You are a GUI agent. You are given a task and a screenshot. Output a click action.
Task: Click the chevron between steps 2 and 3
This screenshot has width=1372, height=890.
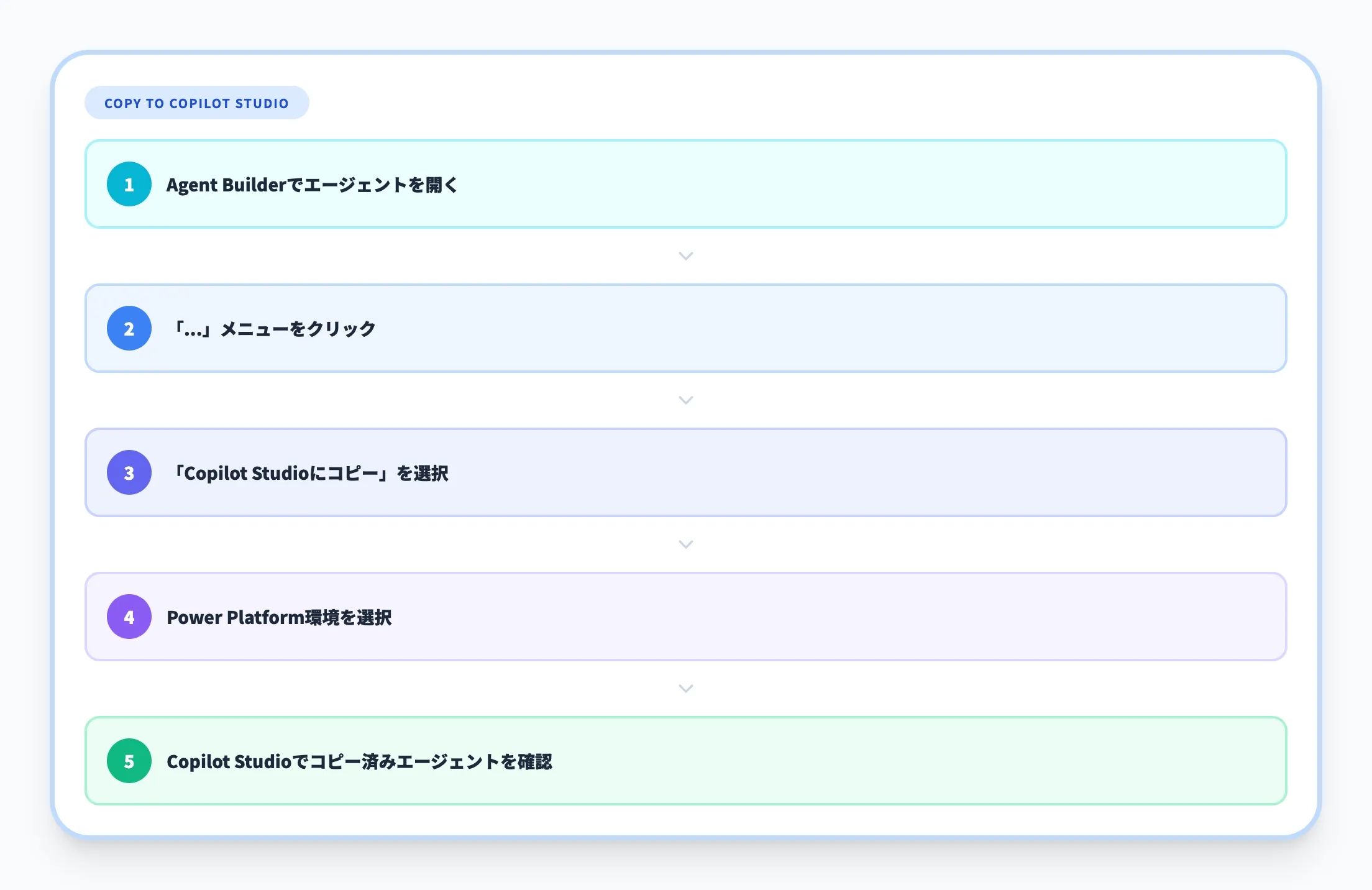[686, 400]
